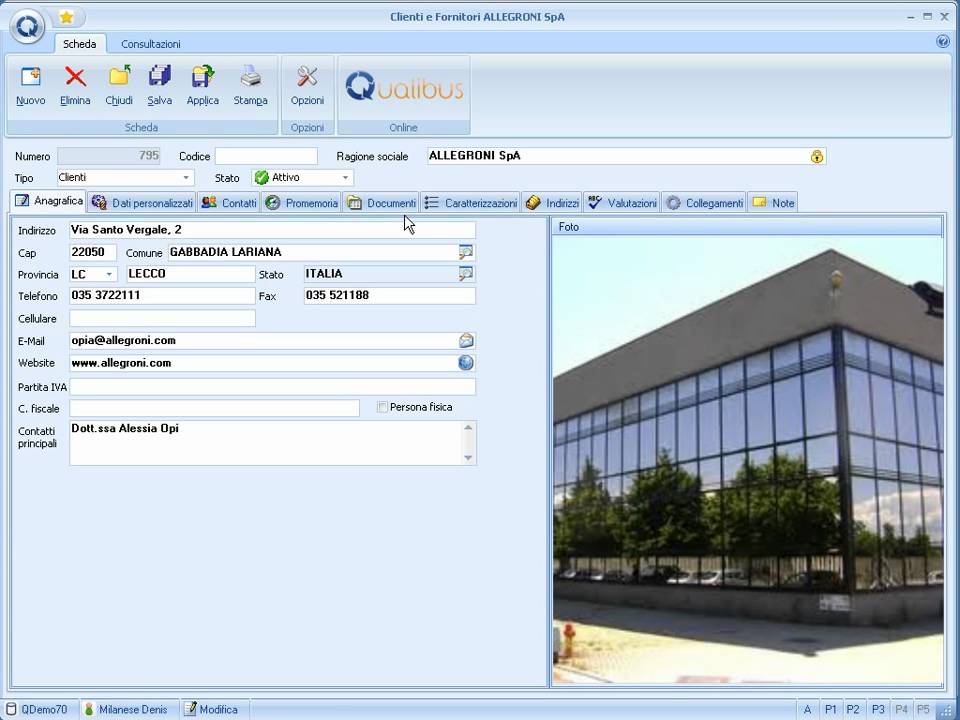Click the Partita IVA field

[272, 387]
